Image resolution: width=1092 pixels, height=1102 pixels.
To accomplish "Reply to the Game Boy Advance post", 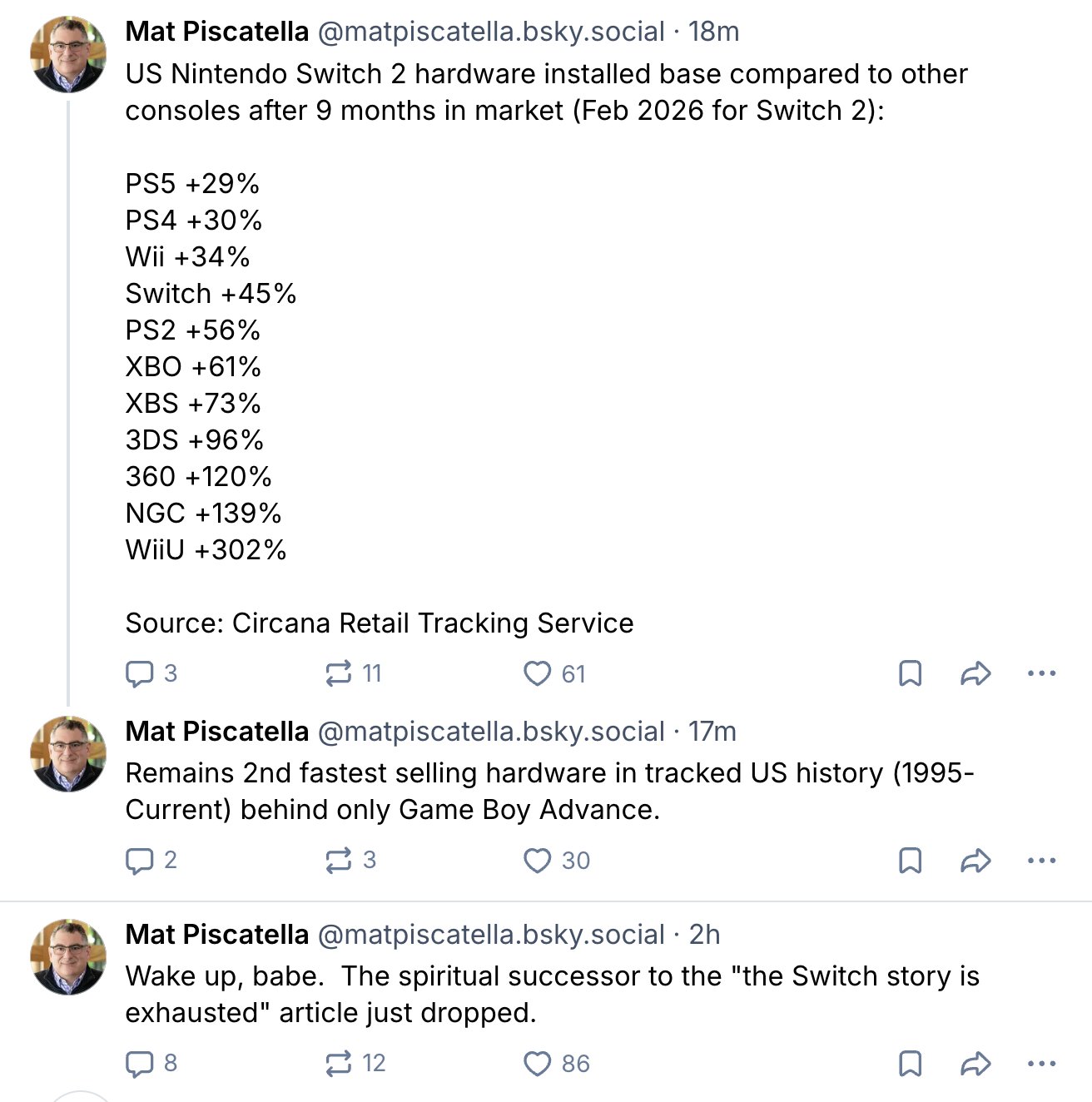I will (151, 860).
